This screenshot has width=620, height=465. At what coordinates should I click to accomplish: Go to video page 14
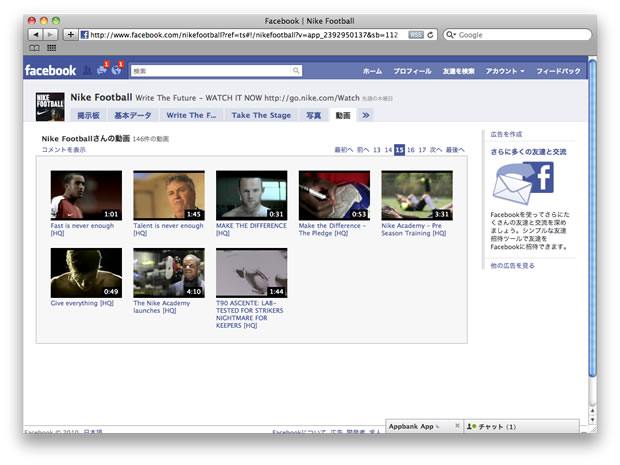[388, 150]
